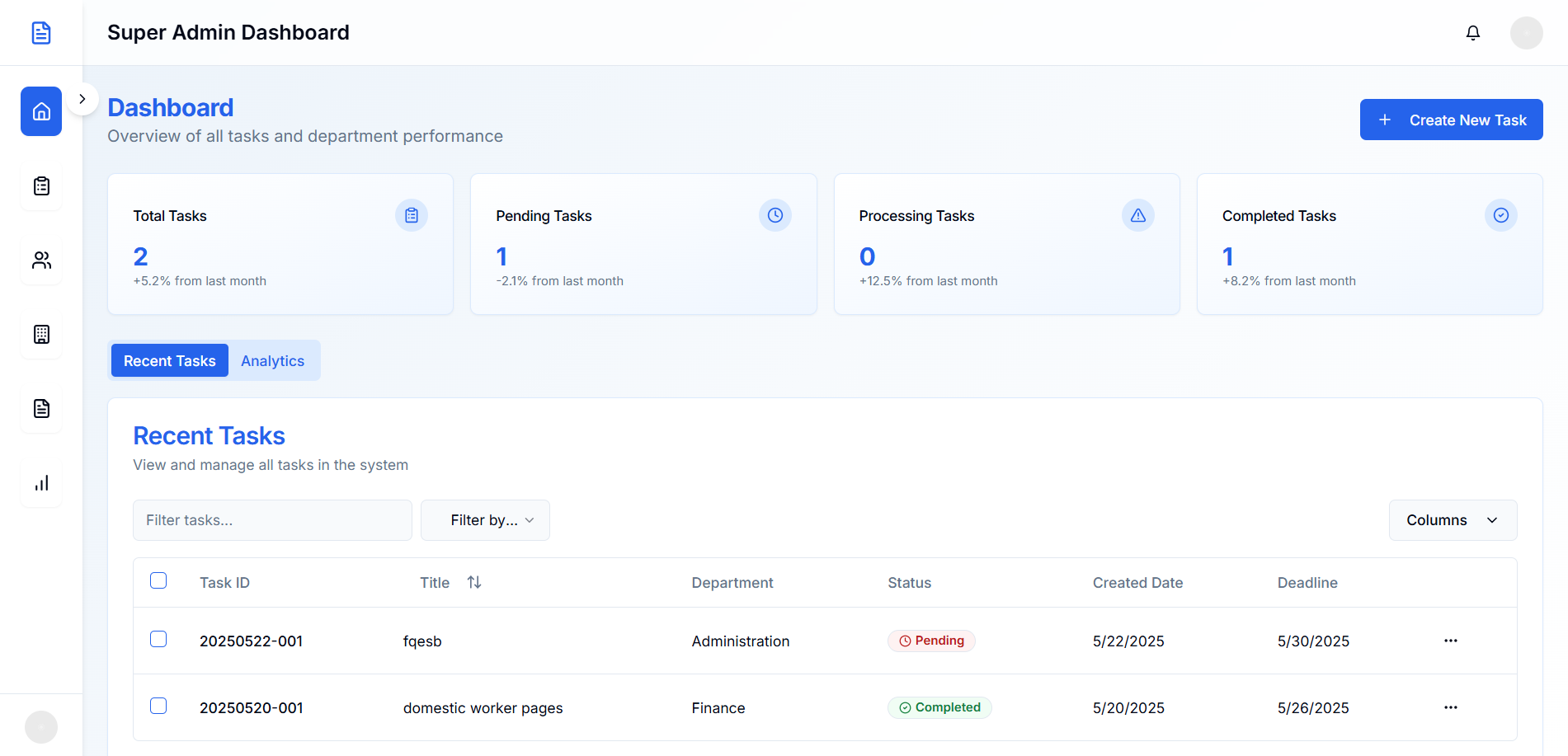Click the warning icon on Processing Tasks card
Viewport: 1568px width, 756px height.
tap(1138, 215)
